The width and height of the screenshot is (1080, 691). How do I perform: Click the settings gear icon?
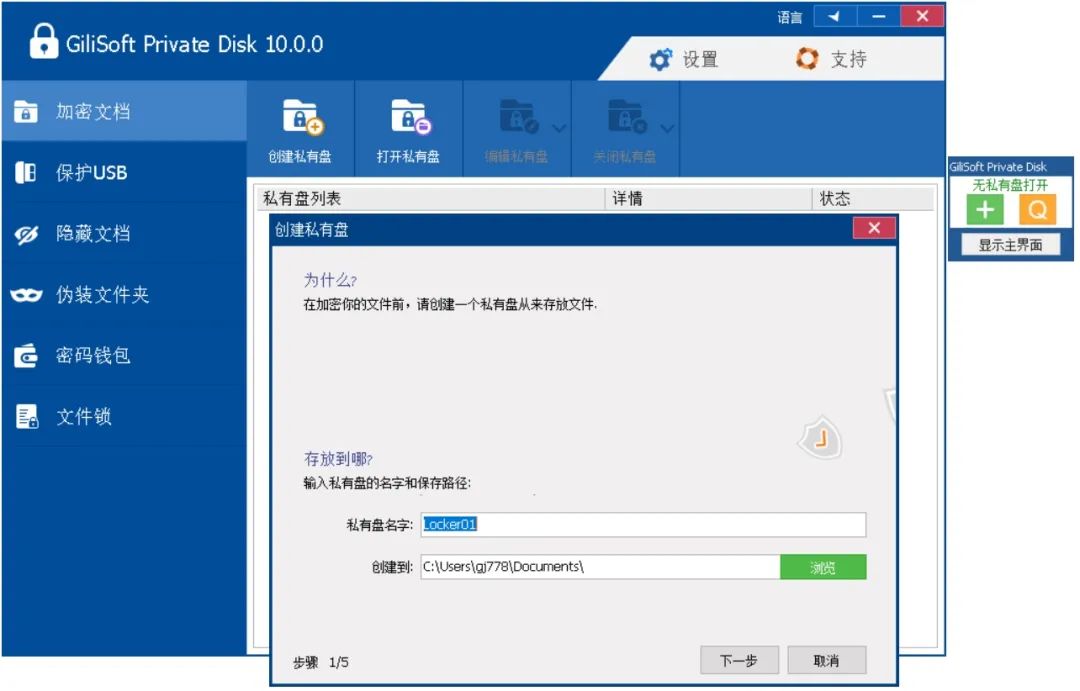[661, 59]
